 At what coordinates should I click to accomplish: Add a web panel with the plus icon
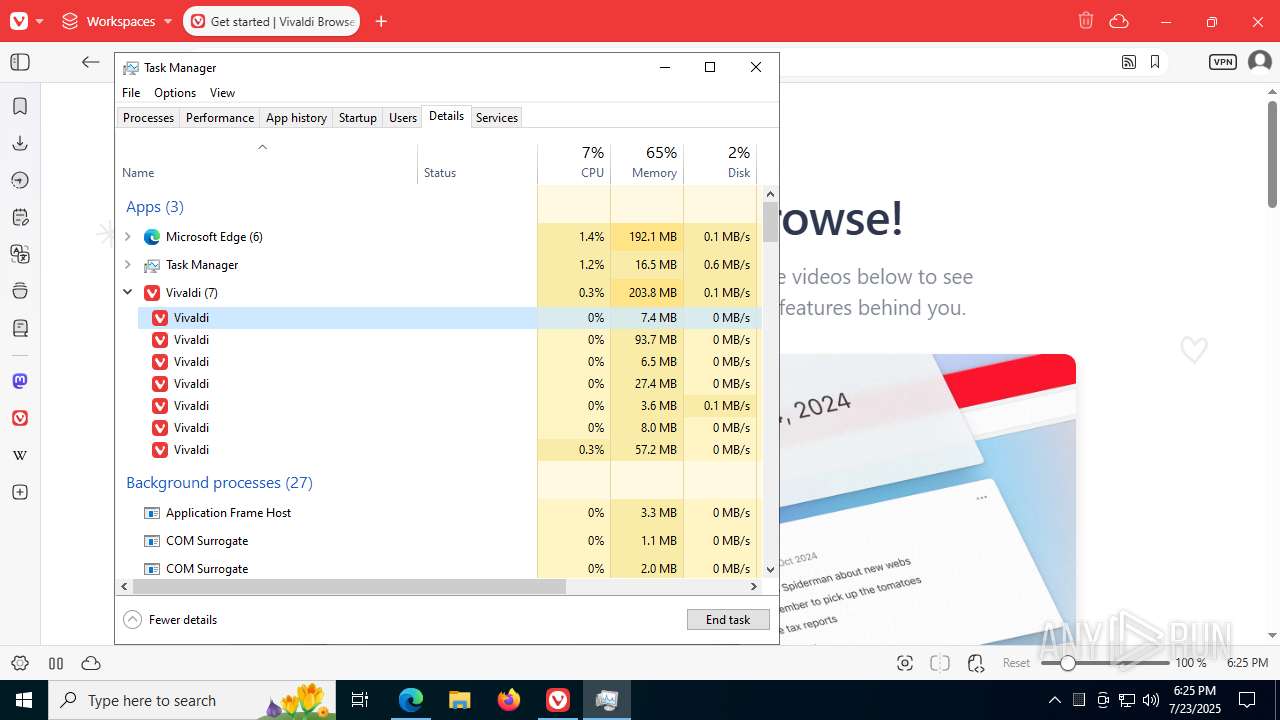20,492
